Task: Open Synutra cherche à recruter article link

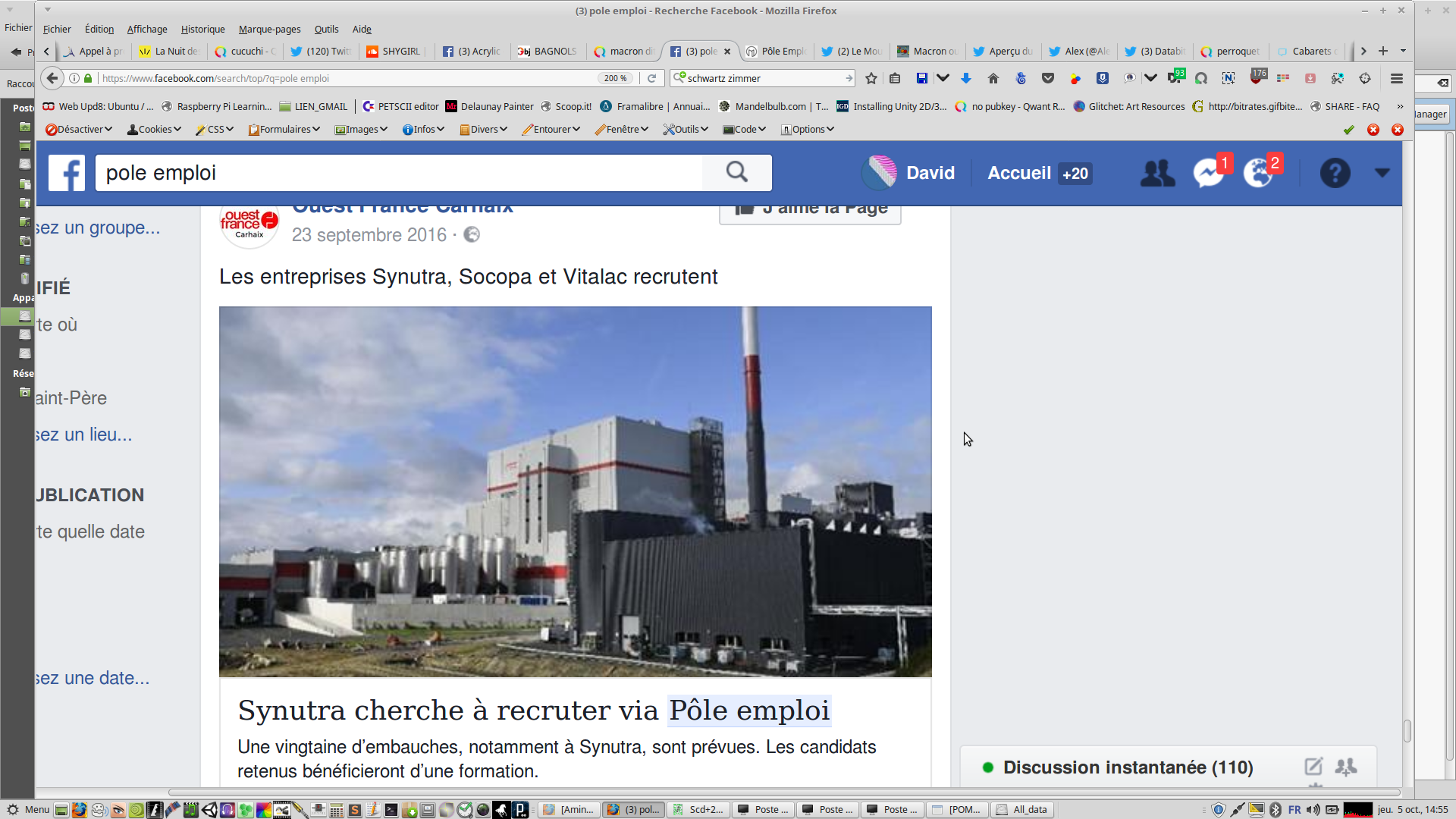Action: 534,711
